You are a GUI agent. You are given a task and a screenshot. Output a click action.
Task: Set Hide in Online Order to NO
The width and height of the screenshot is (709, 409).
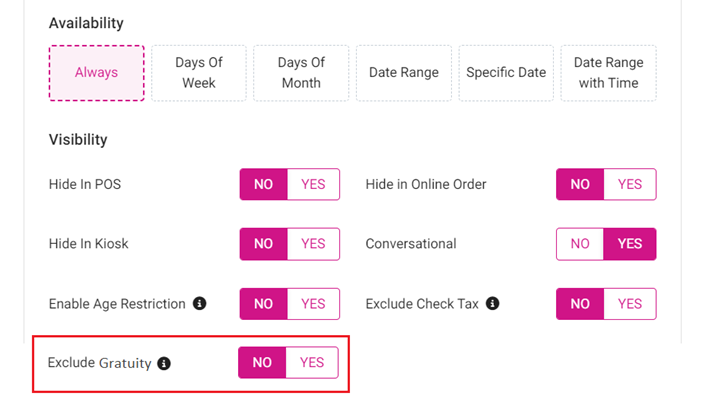tap(580, 184)
